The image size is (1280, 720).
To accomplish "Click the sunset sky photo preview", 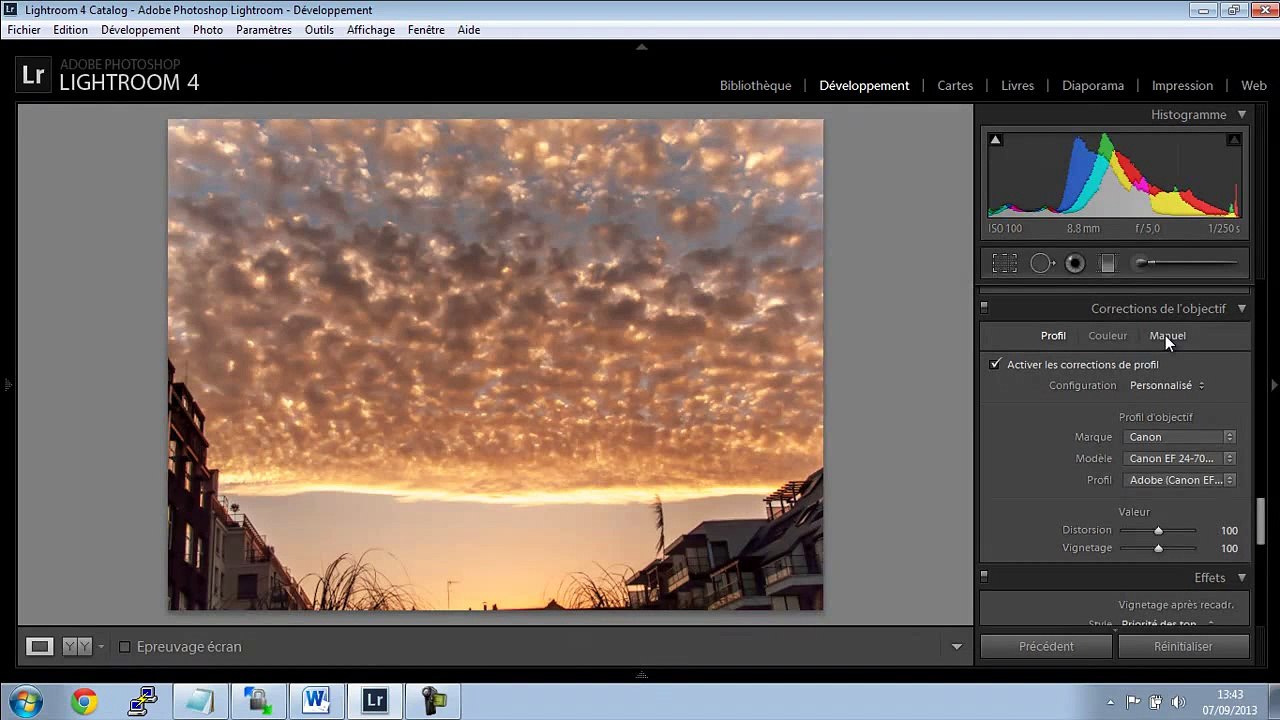I will coord(495,364).
